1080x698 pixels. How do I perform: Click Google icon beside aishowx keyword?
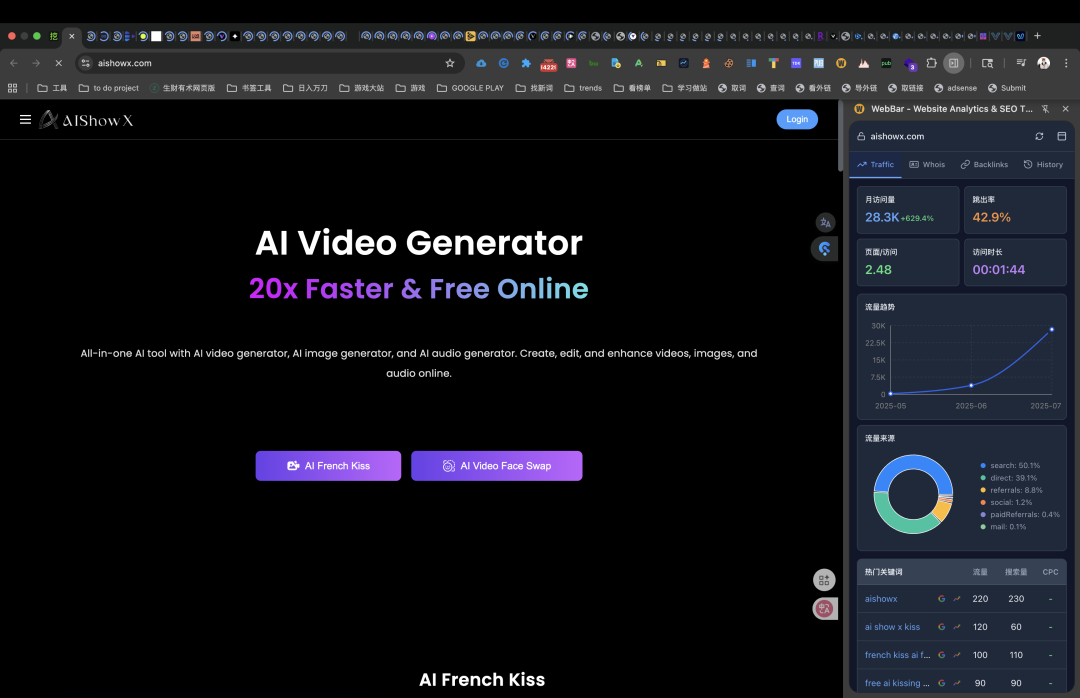[942, 599]
